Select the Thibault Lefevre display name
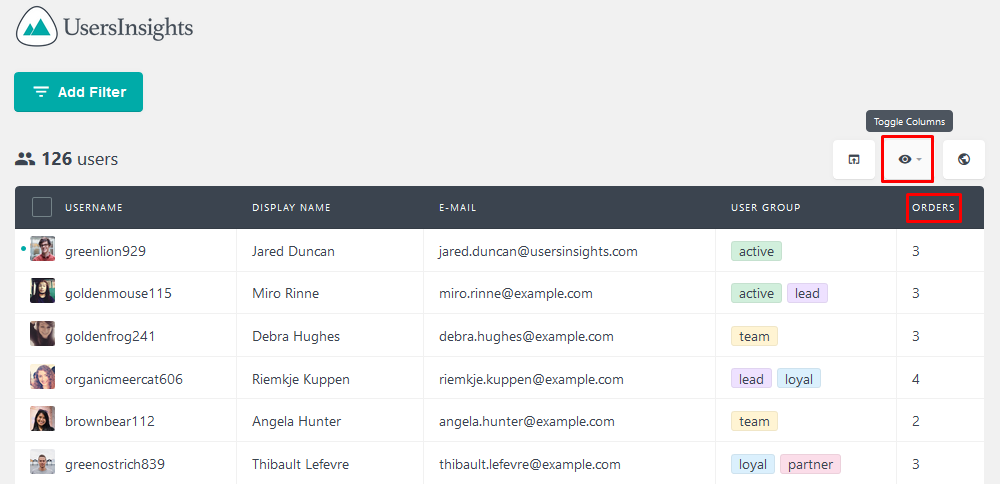 pos(300,464)
